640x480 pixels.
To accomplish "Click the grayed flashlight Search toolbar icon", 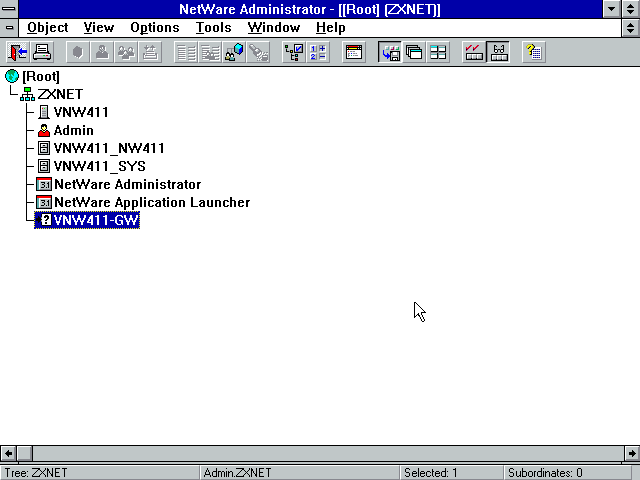I will [258, 52].
